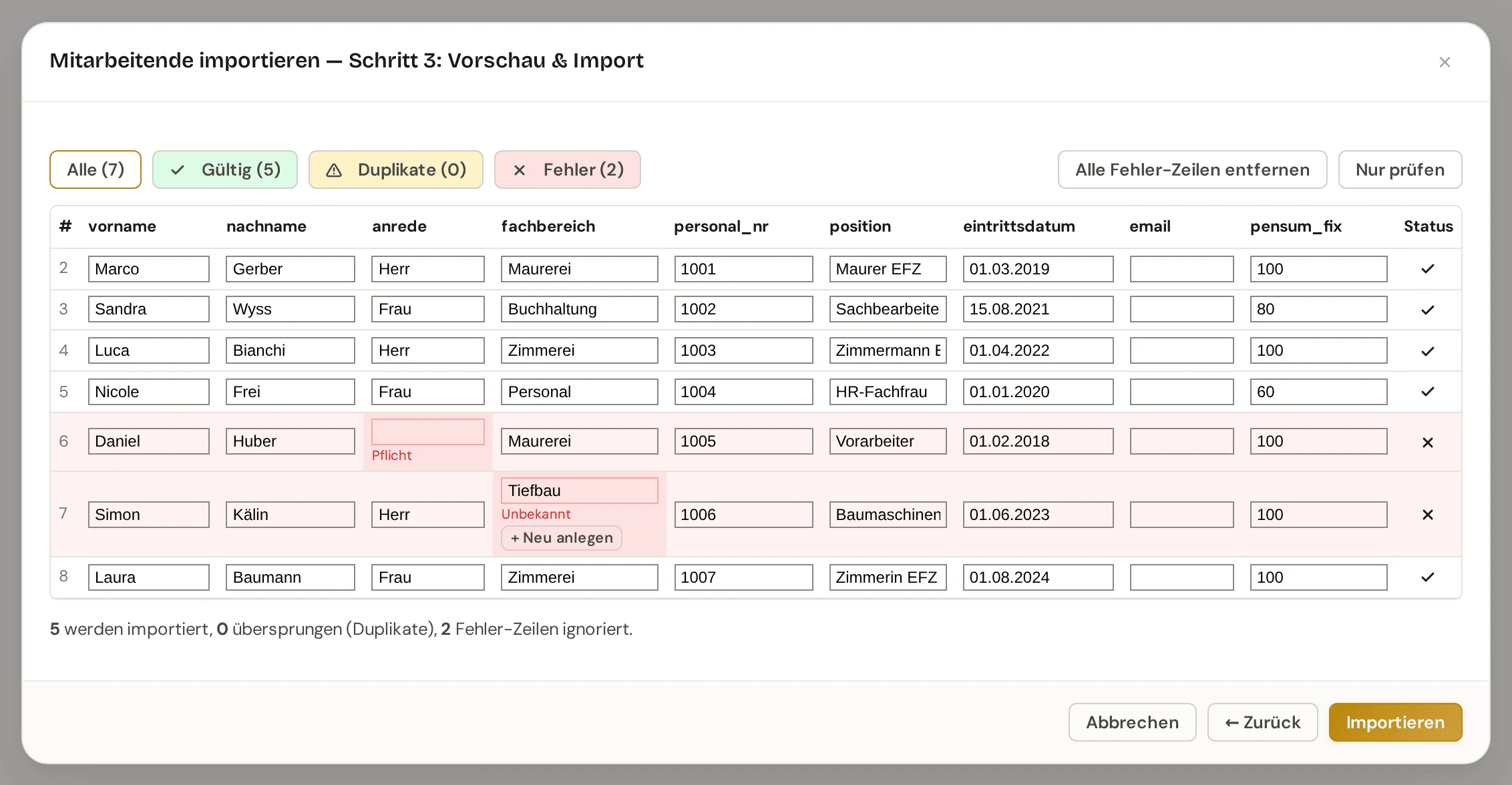Filter to Fehler (2) rows

click(x=568, y=170)
